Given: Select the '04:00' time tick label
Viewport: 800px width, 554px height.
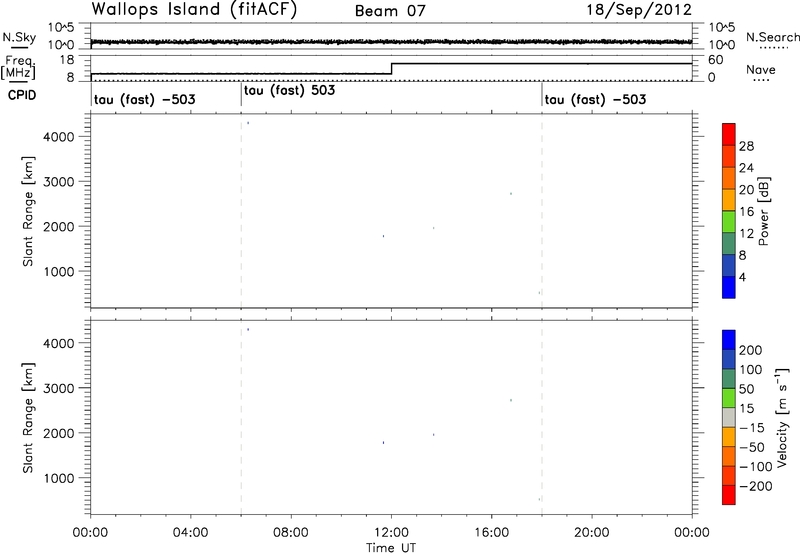Looking at the screenshot, I should pyautogui.click(x=190, y=533).
